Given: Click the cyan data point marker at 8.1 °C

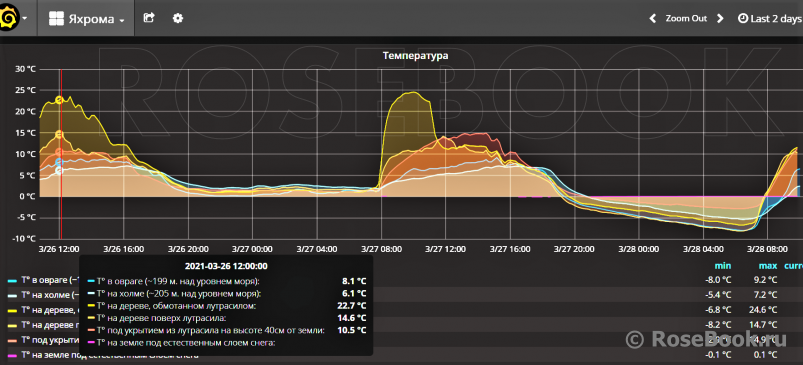Looking at the screenshot, I should (x=59, y=162).
